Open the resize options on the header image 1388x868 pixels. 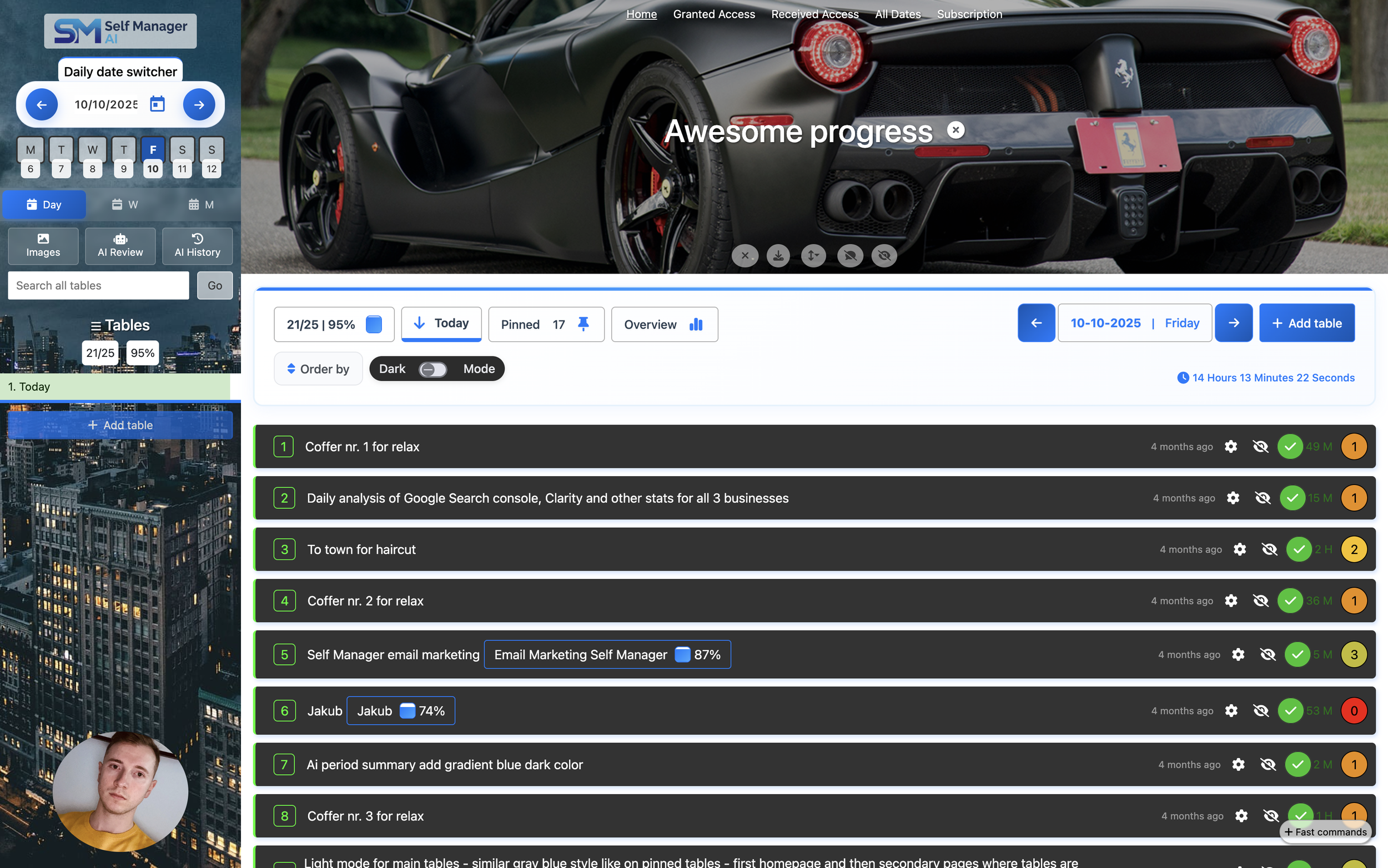[x=814, y=255]
